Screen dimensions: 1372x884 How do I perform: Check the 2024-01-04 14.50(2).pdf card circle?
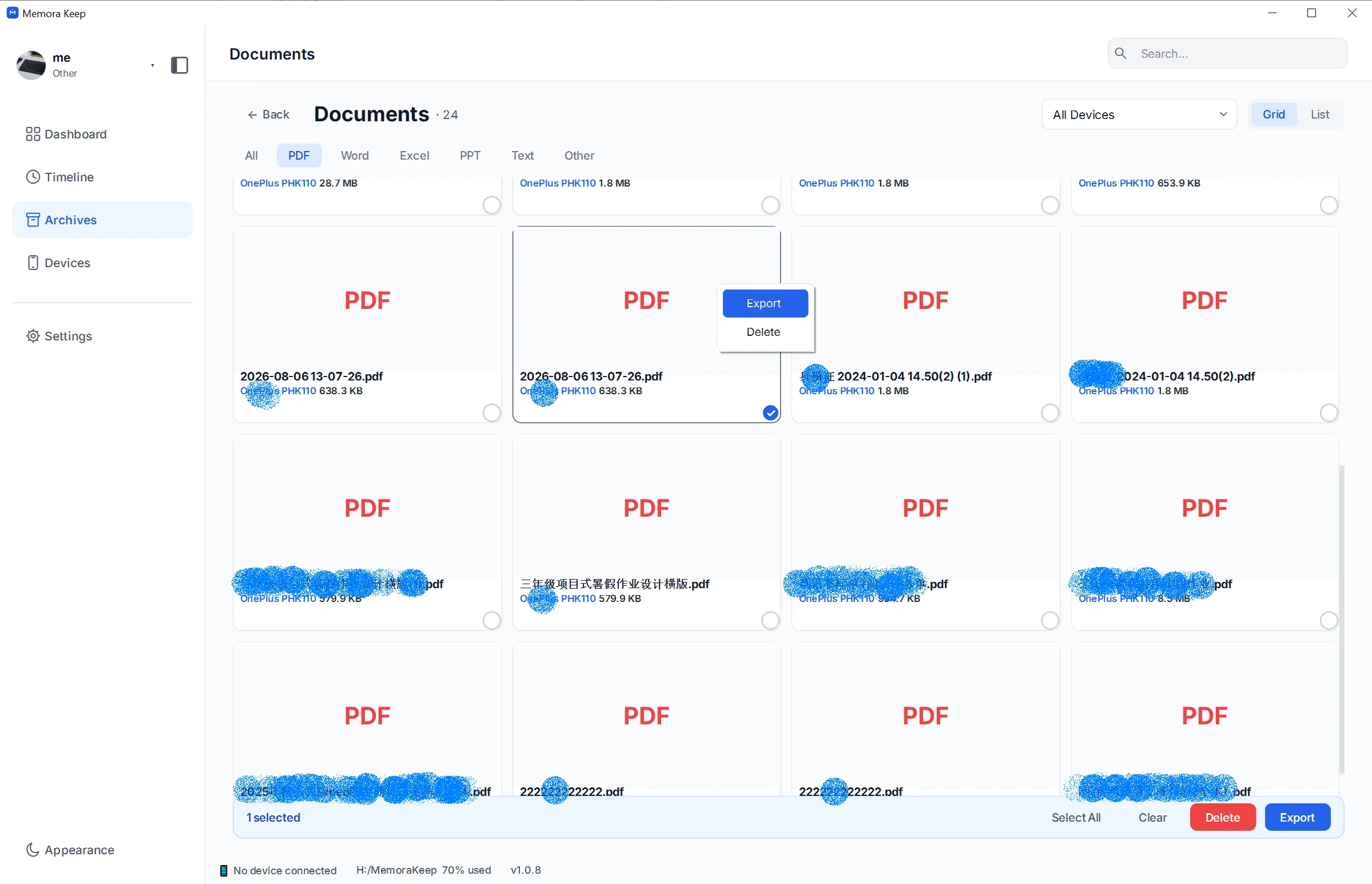point(1329,413)
